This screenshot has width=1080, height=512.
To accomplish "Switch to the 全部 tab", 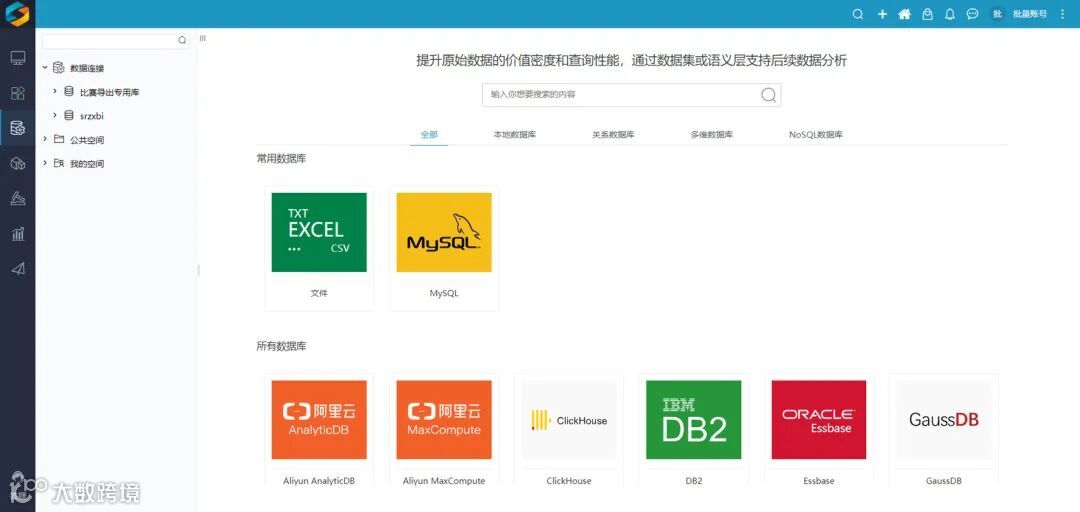I will click(429, 135).
